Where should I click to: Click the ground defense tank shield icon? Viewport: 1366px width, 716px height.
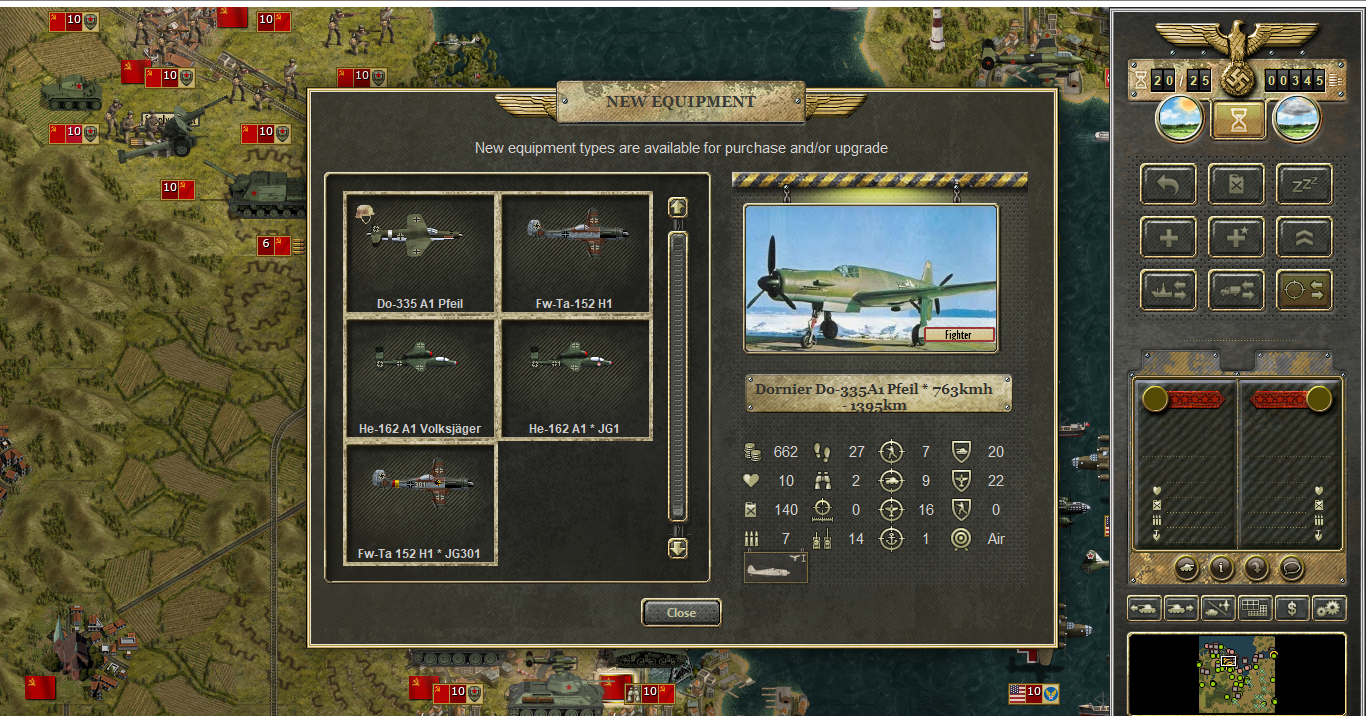[x=962, y=452]
